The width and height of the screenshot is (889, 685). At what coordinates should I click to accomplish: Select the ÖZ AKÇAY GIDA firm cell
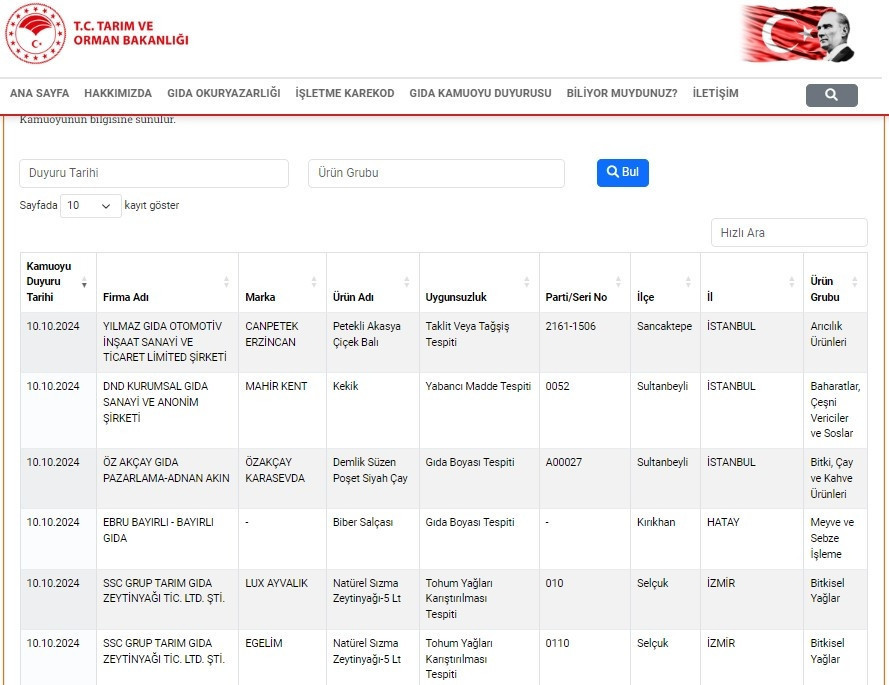coord(167,478)
